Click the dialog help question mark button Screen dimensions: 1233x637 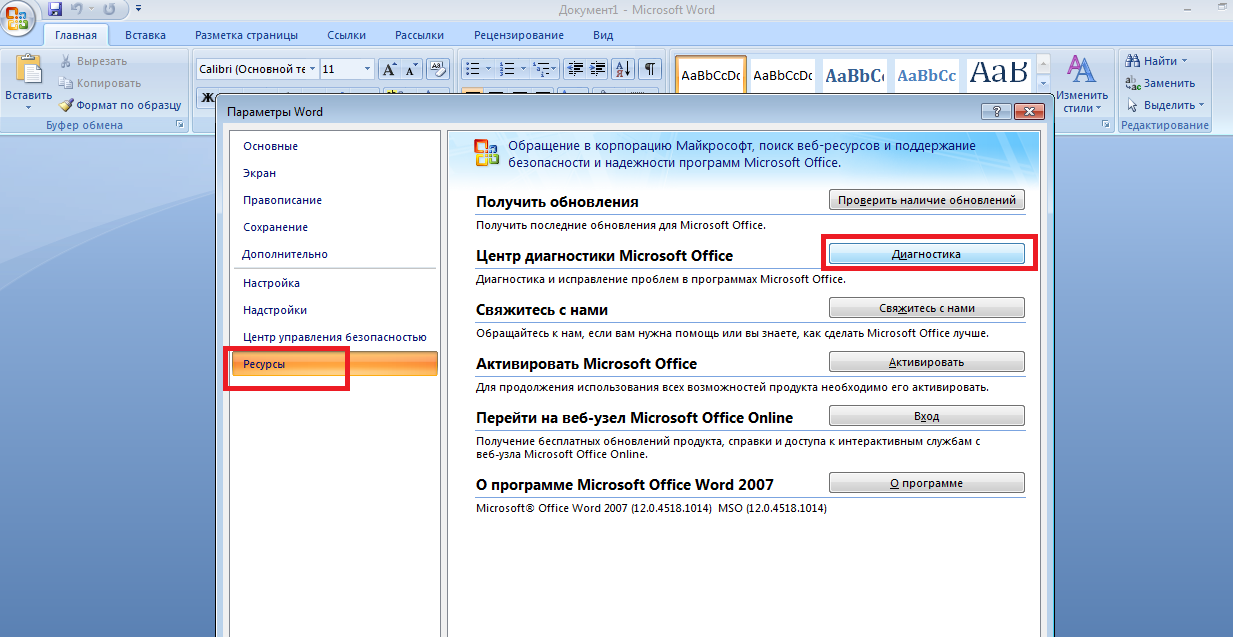pos(996,111)
